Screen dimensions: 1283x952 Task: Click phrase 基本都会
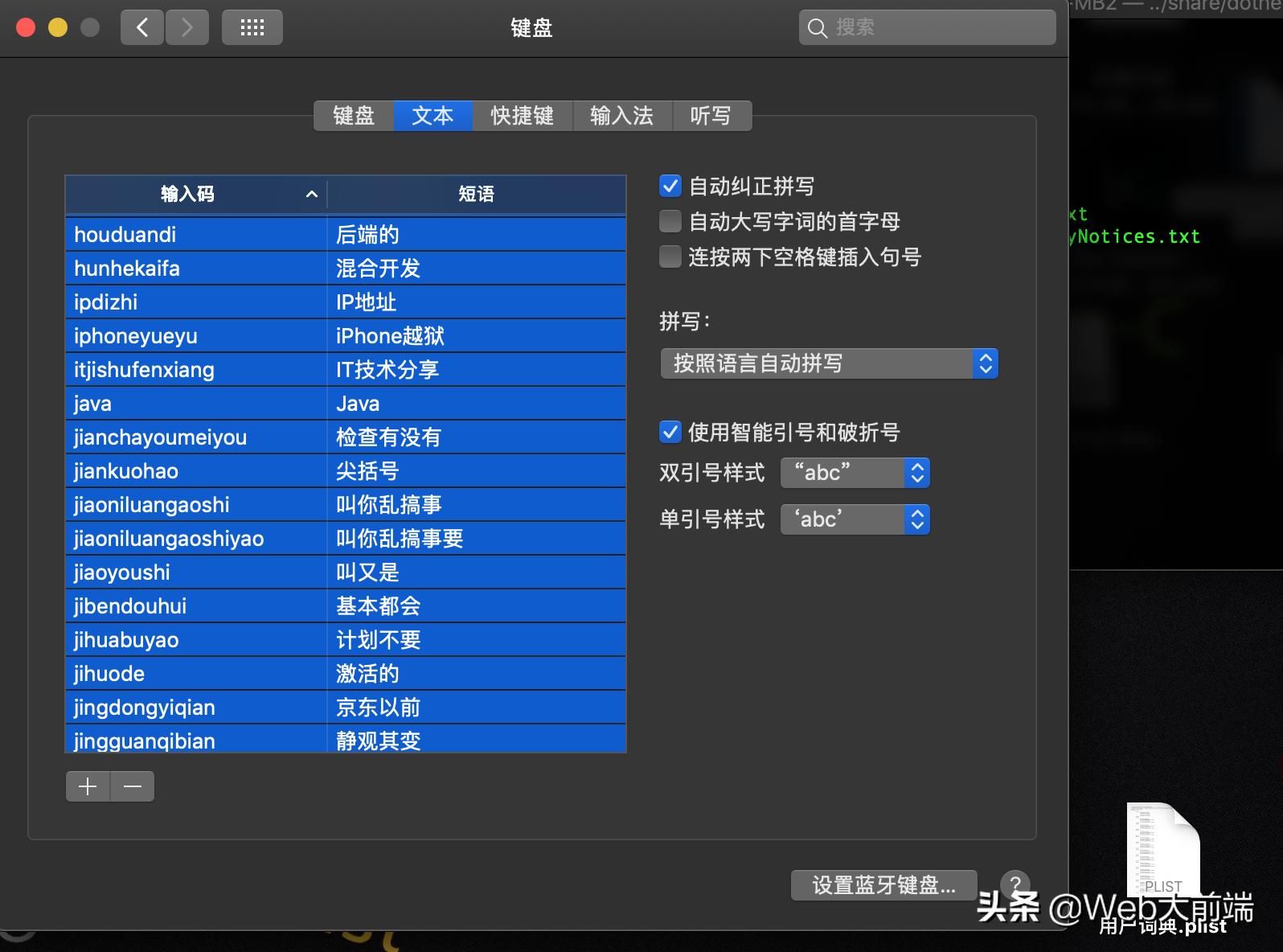tap(378, 606)
